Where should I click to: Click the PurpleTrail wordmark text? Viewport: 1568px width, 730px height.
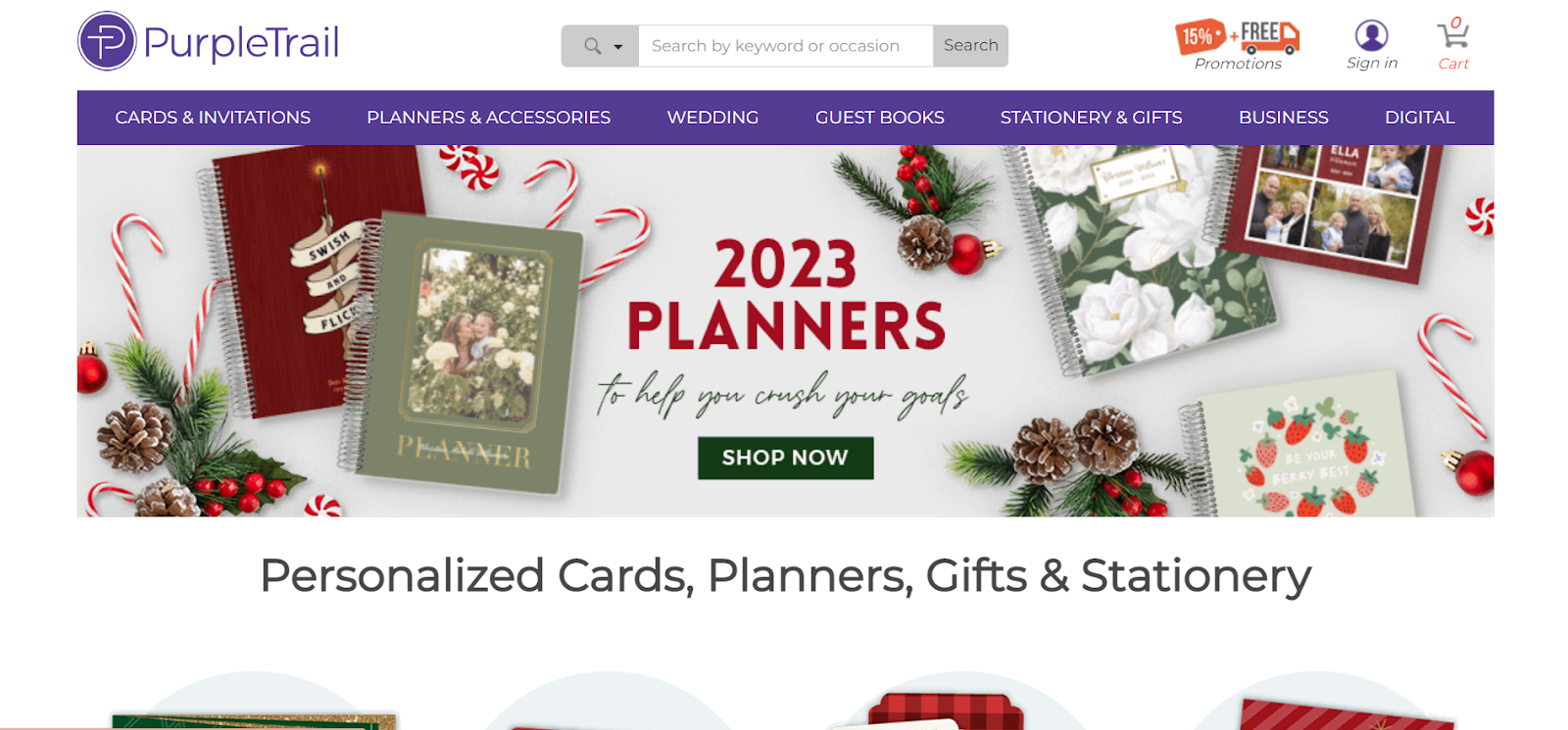pos(241,43)
